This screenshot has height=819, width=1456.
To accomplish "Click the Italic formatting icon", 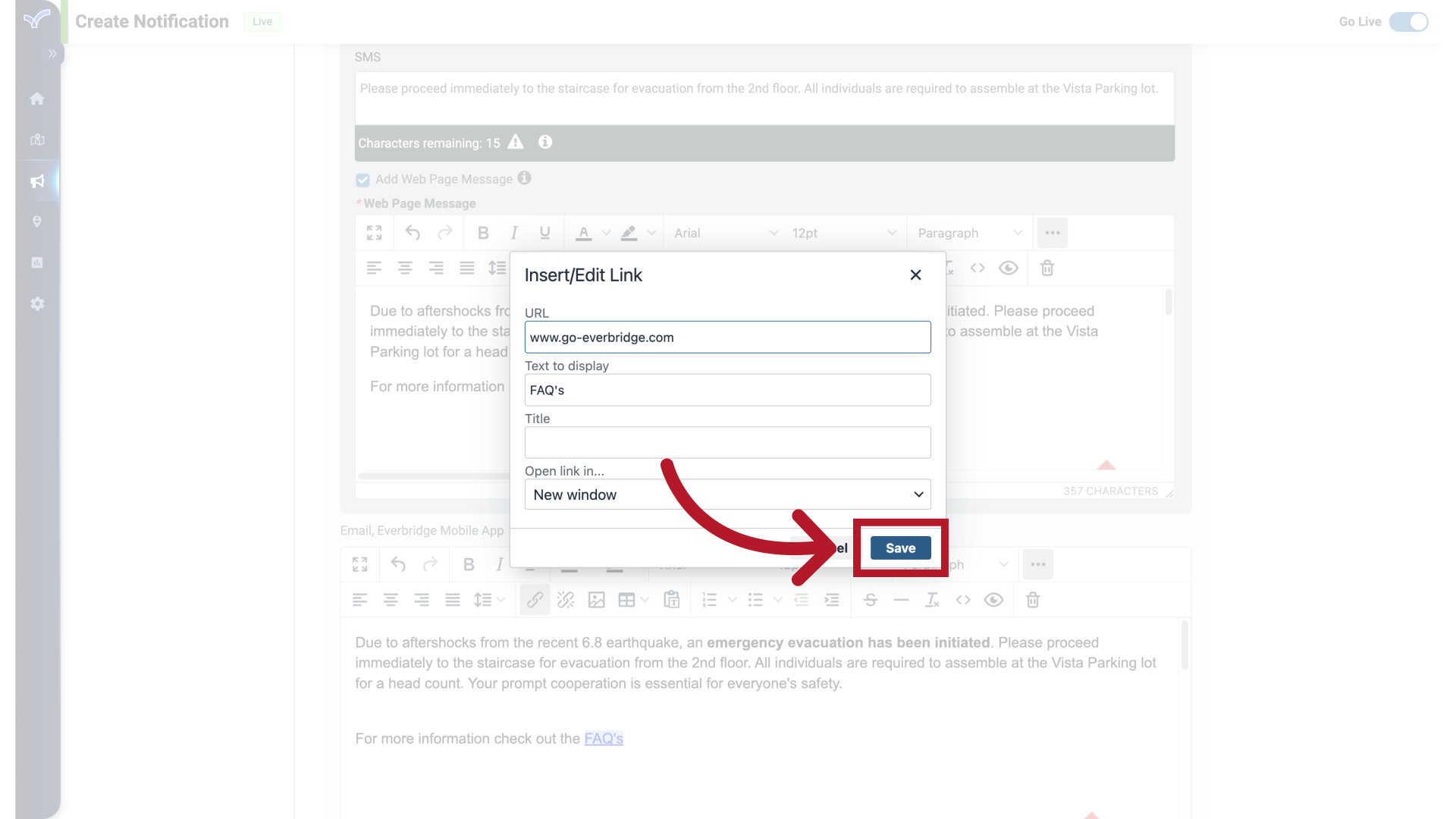I will [514, 232].
